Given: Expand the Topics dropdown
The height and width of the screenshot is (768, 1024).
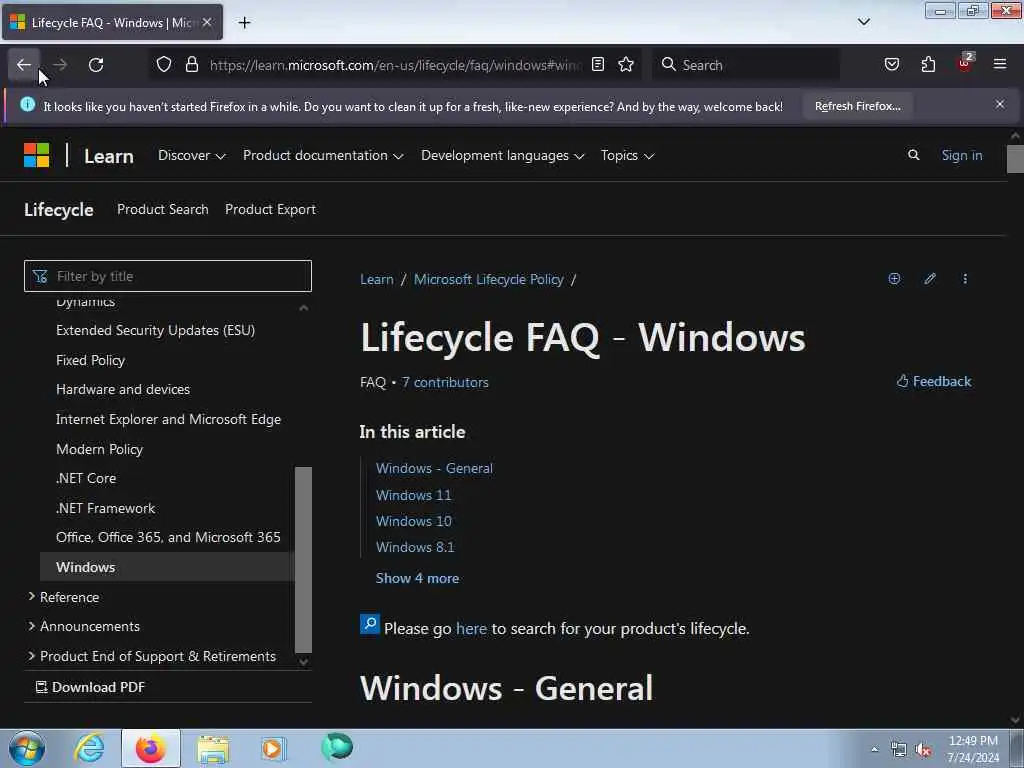Looking at the screenshot, I should pyautogui.click(x=627, y=155).
